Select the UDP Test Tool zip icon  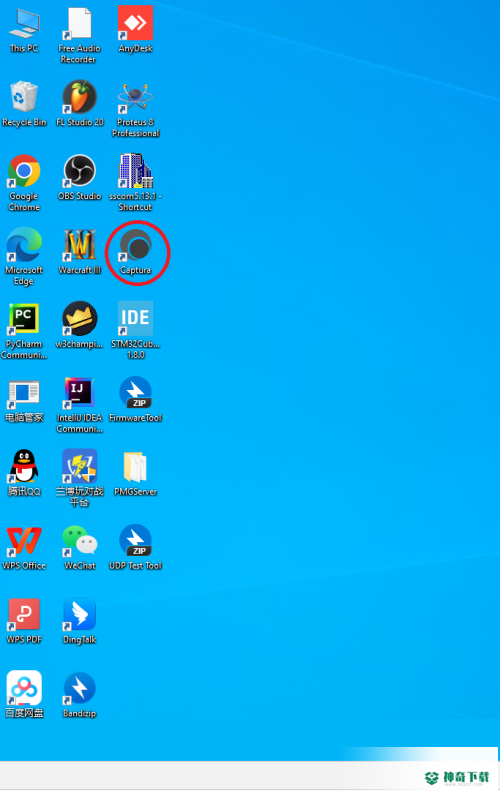[135, 540]
